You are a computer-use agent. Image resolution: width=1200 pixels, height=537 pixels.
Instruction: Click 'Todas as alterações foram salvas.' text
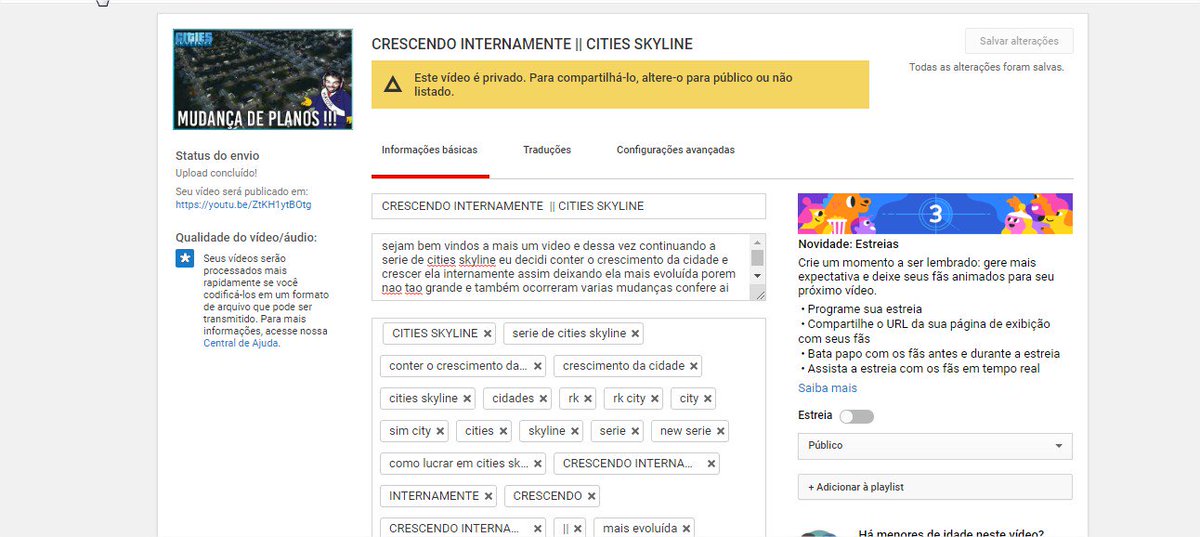click(x=987, y=68)
